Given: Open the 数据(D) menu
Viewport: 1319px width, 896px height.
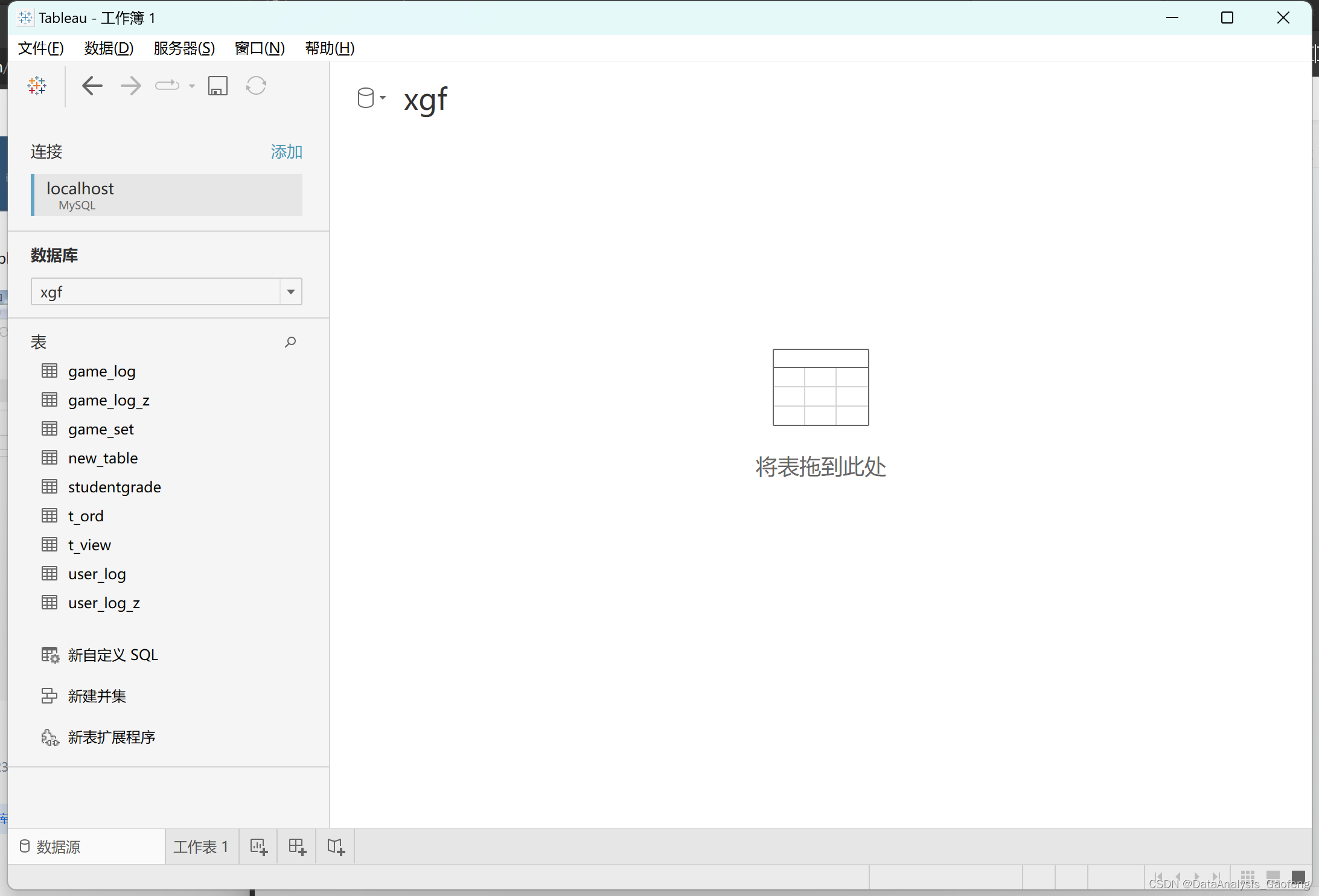Looking at the screenshot, I should [x=109, y=48].
